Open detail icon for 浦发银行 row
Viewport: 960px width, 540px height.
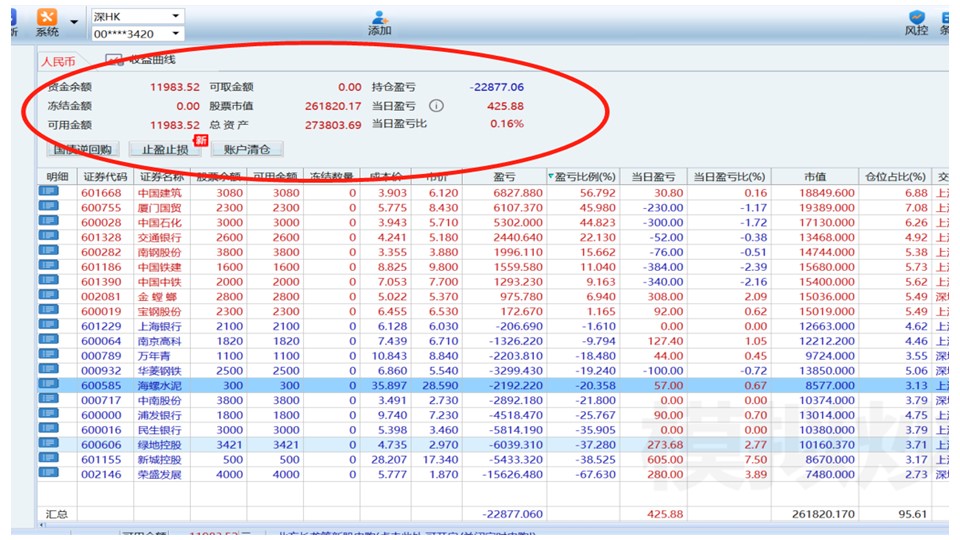click(x=48, y=414)
